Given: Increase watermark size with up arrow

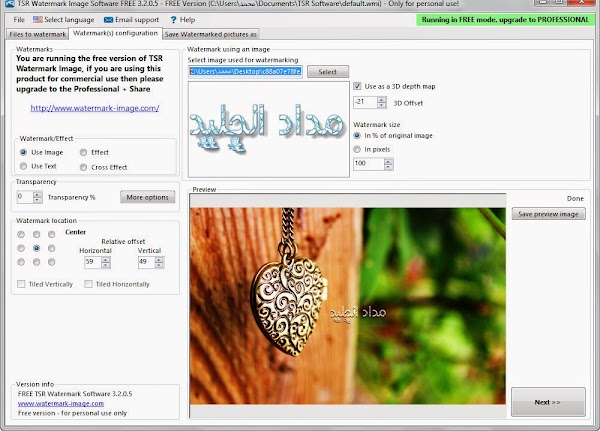Looking at the screenshot, I should pos(388,161).
